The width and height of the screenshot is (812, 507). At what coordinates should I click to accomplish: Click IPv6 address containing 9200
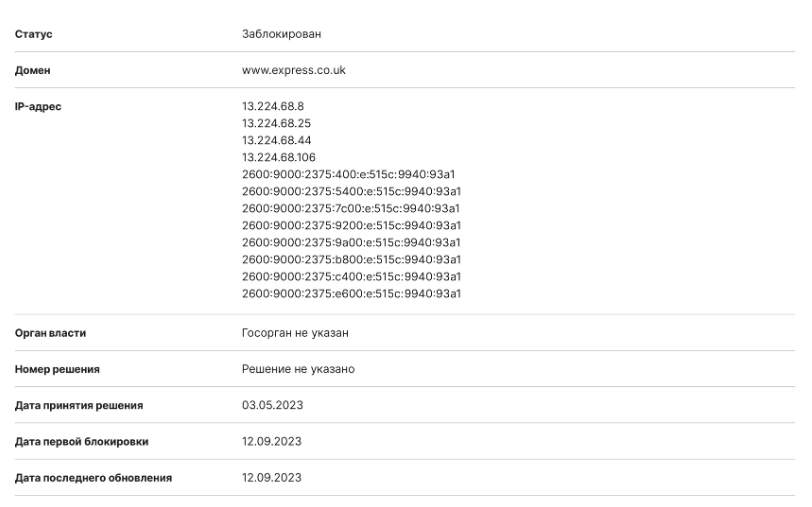coord(352,226)
